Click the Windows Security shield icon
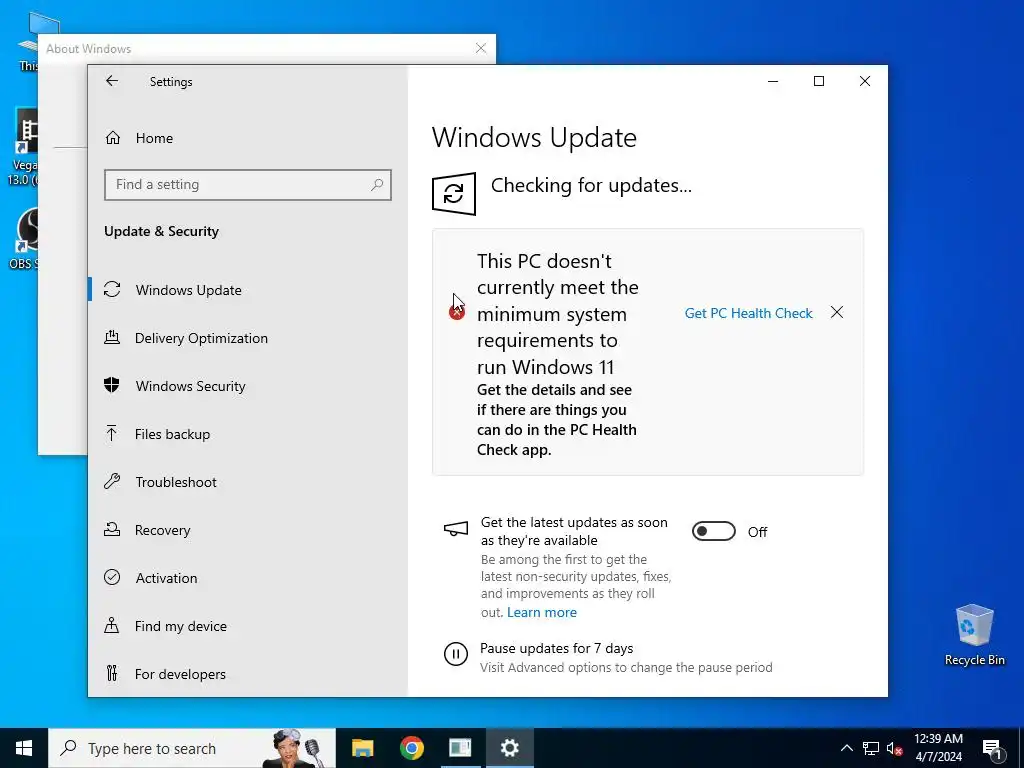 pyautogui.click(x=112, y=385)
